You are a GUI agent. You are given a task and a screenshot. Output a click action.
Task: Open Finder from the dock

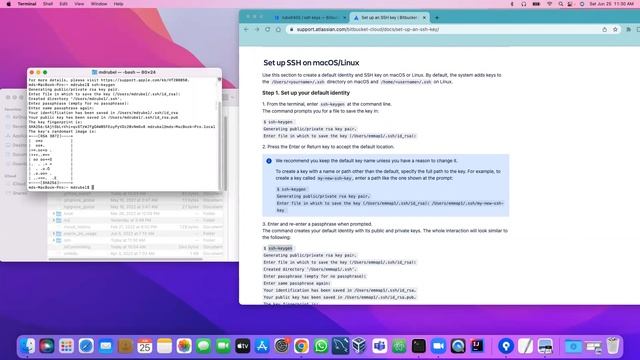click(27, 346)
